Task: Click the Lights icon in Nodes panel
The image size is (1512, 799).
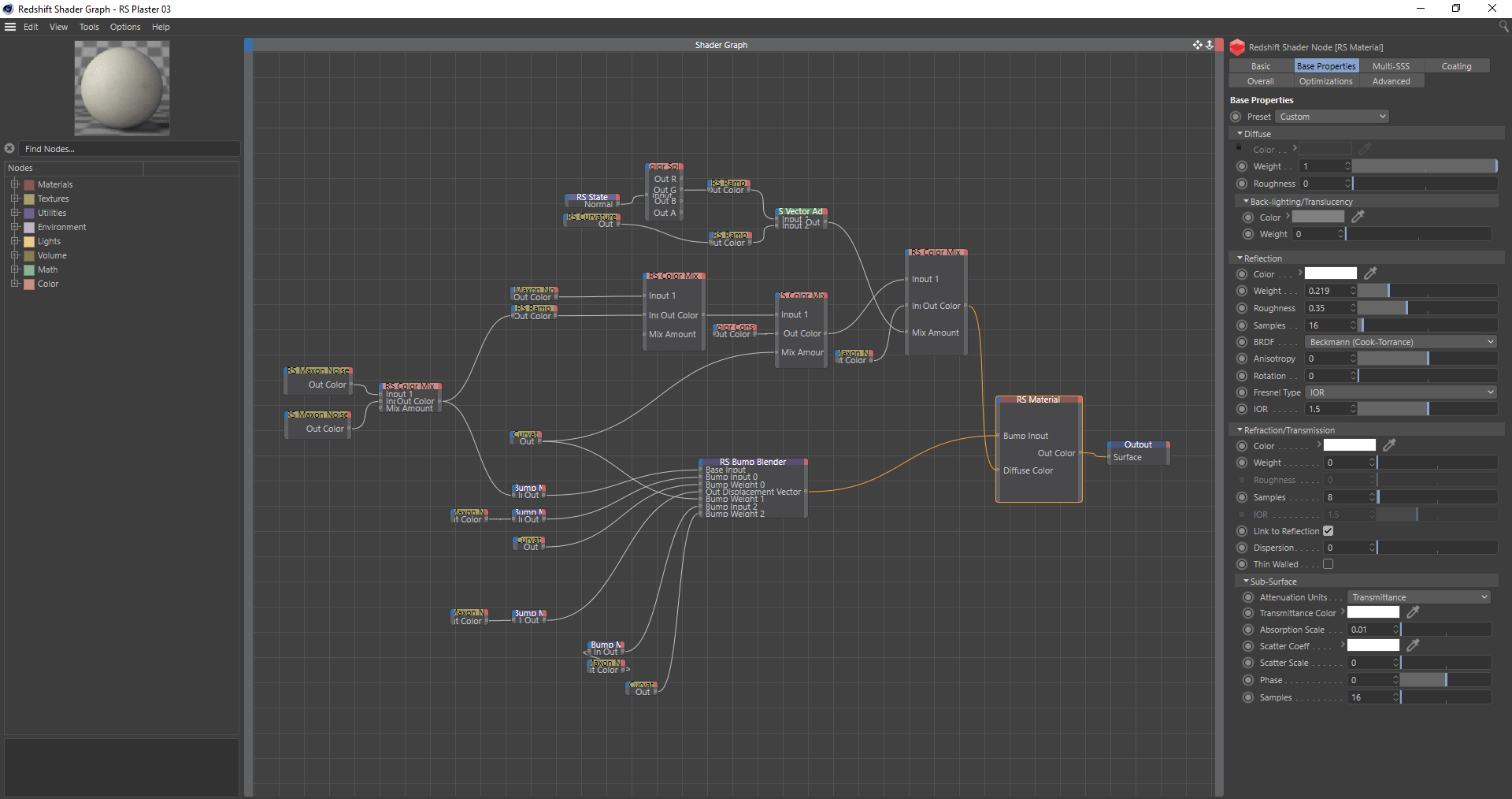Action: tap(29, 241)
